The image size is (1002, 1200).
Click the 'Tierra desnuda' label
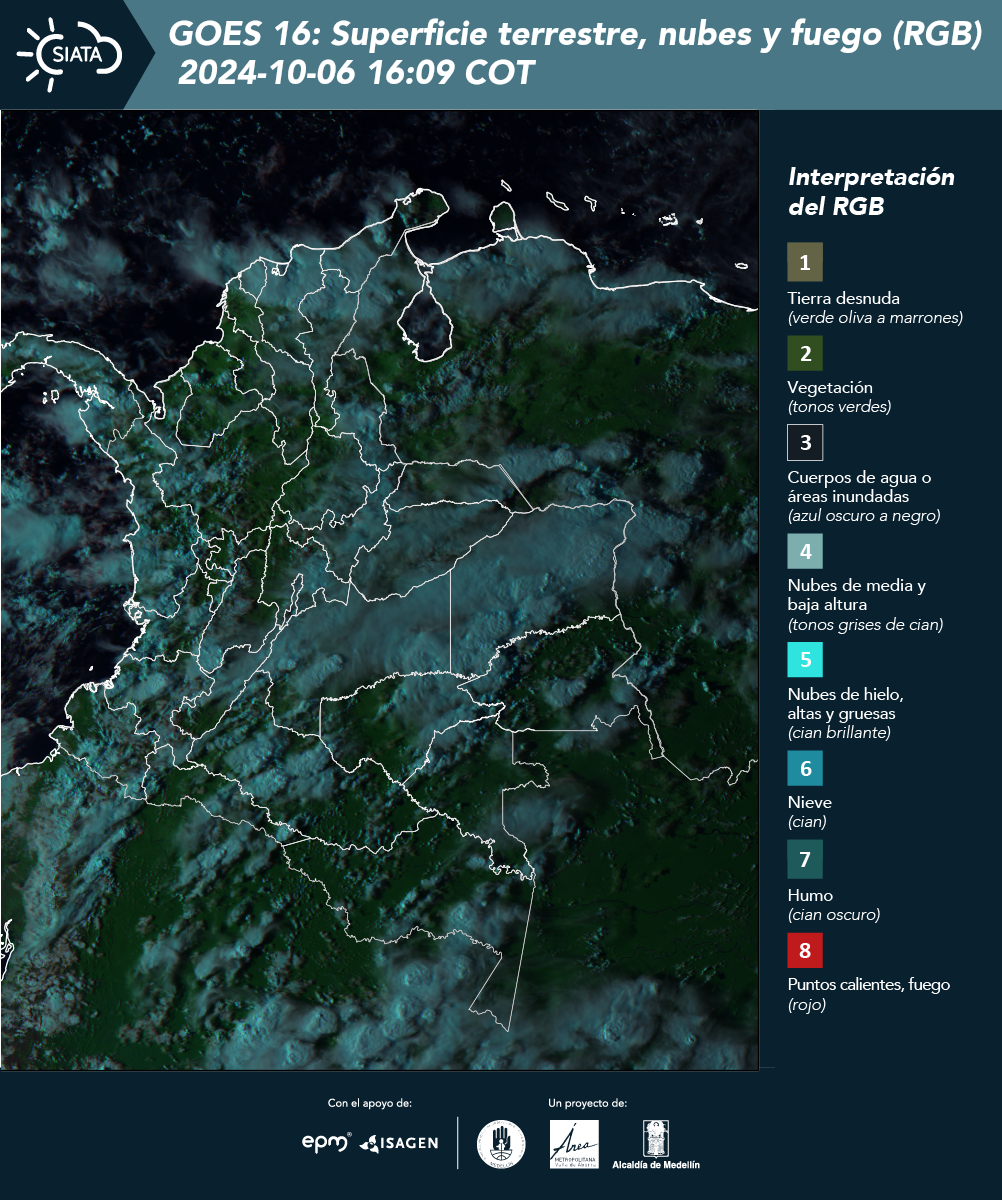tap(843, 298)
